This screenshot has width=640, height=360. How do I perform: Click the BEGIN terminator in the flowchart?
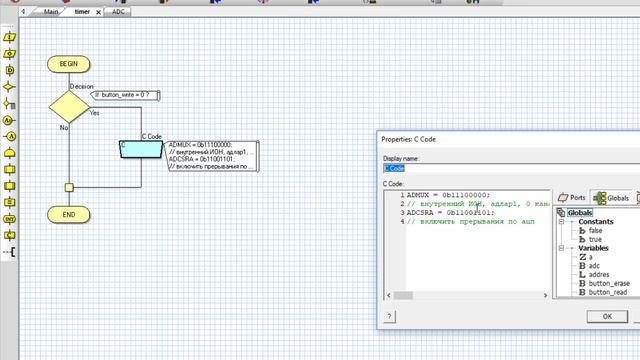(69, 64)
